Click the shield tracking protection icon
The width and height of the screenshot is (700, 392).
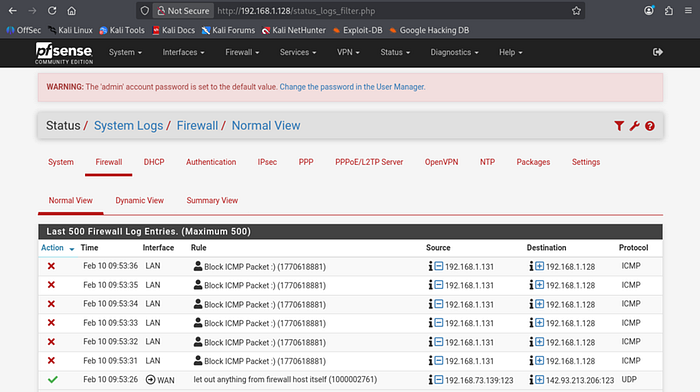coord(145,11)
